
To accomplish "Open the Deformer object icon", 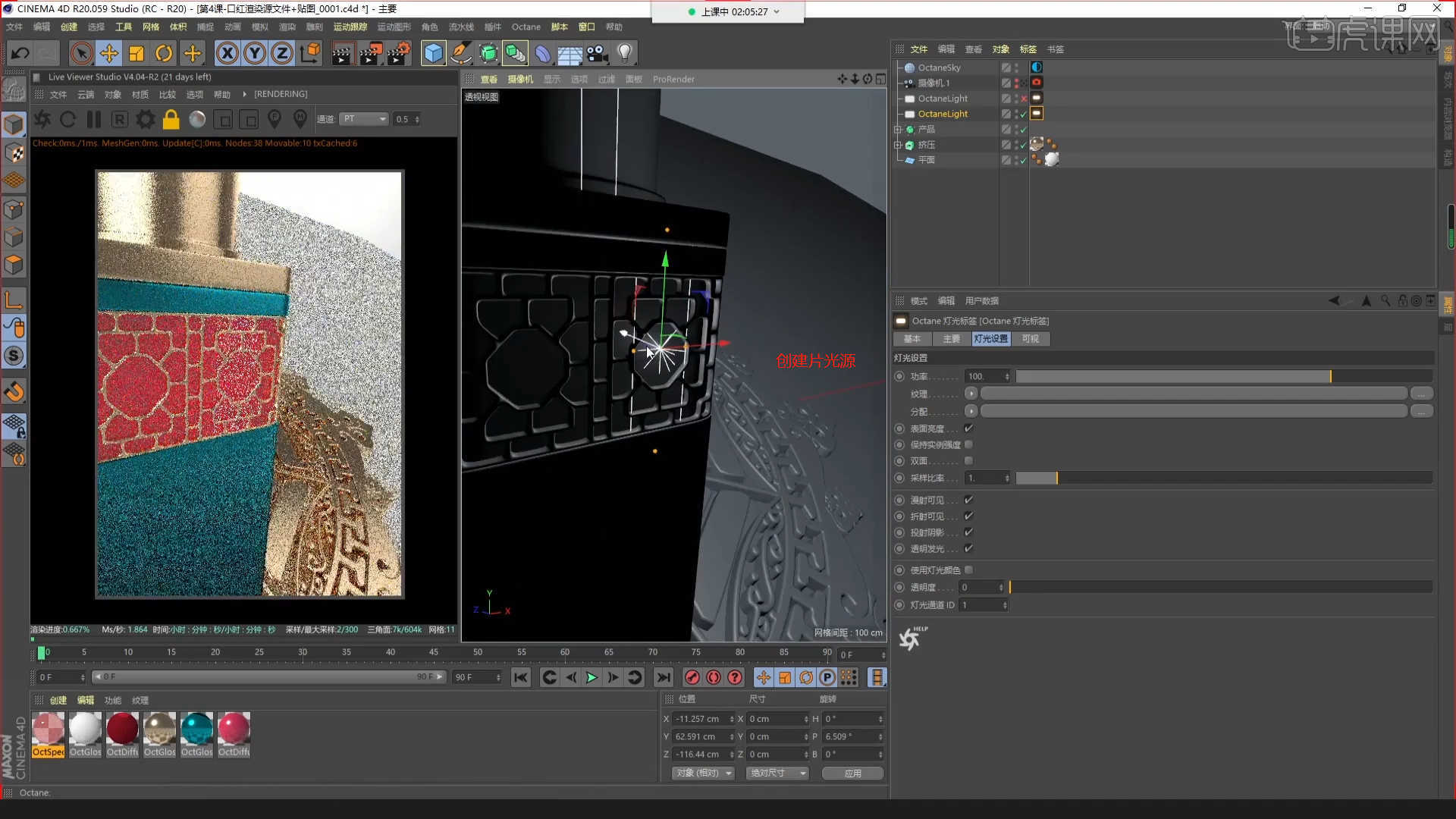I will [x=542, y=53].
